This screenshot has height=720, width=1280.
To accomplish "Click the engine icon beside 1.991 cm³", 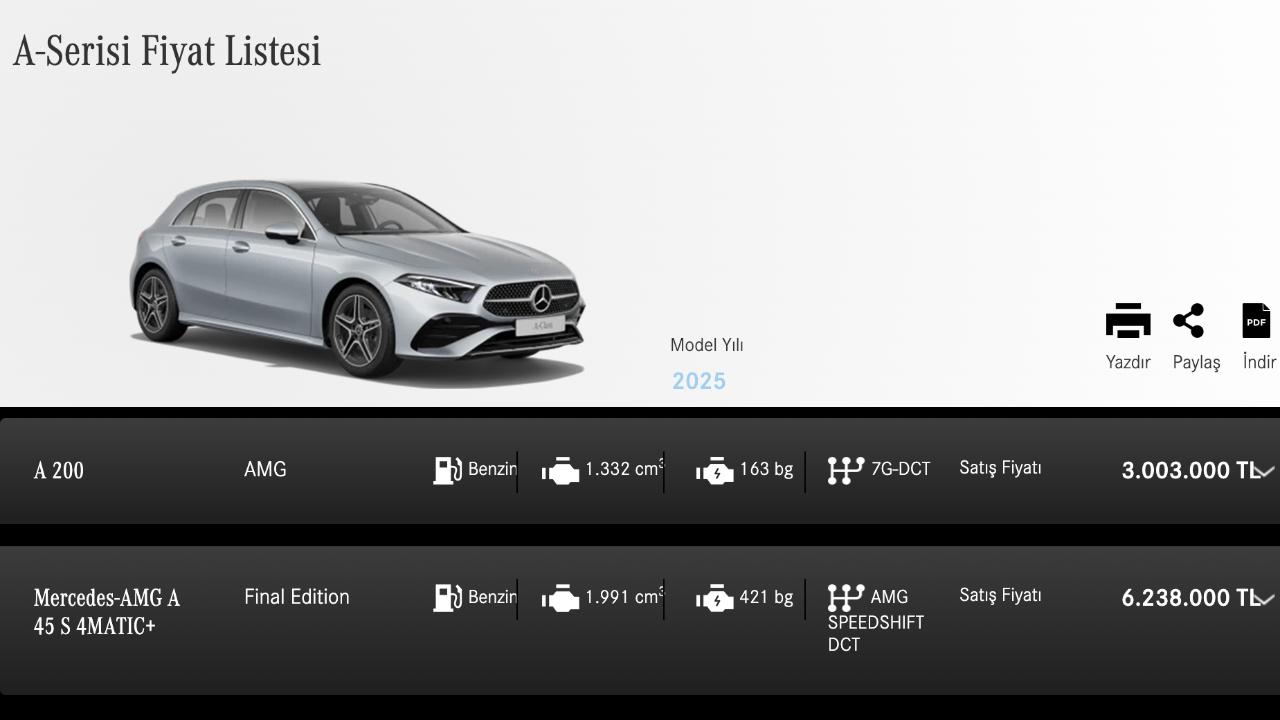I will point(561,599).
